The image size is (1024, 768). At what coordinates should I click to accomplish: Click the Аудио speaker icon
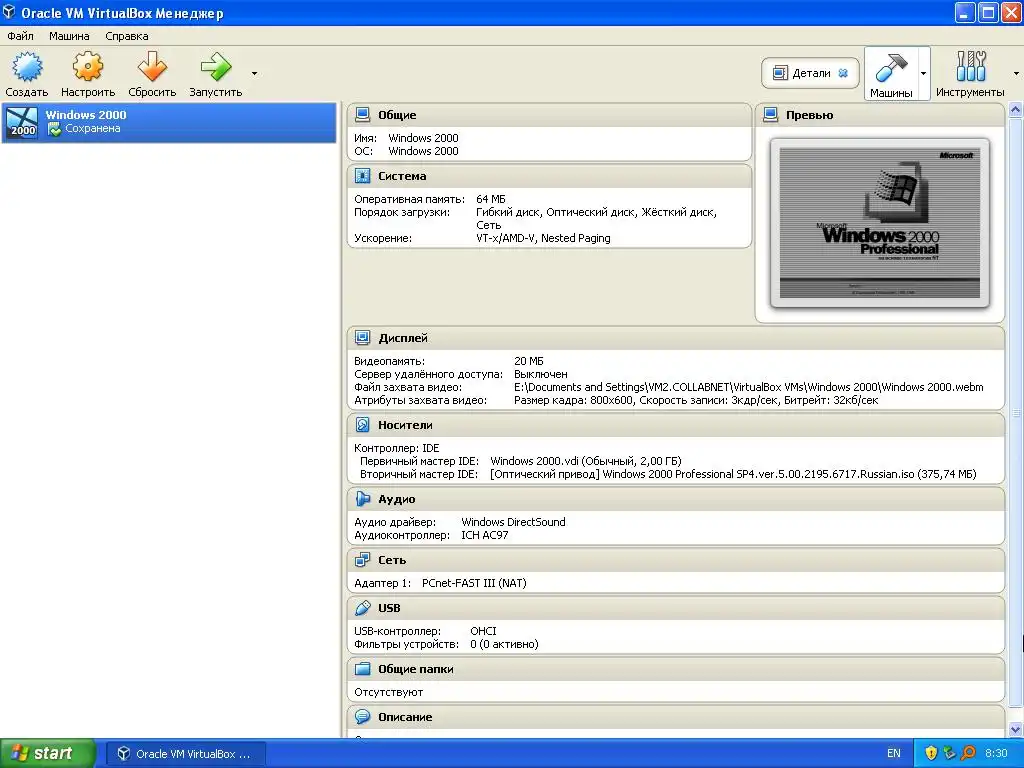click(x=362, y=499)
